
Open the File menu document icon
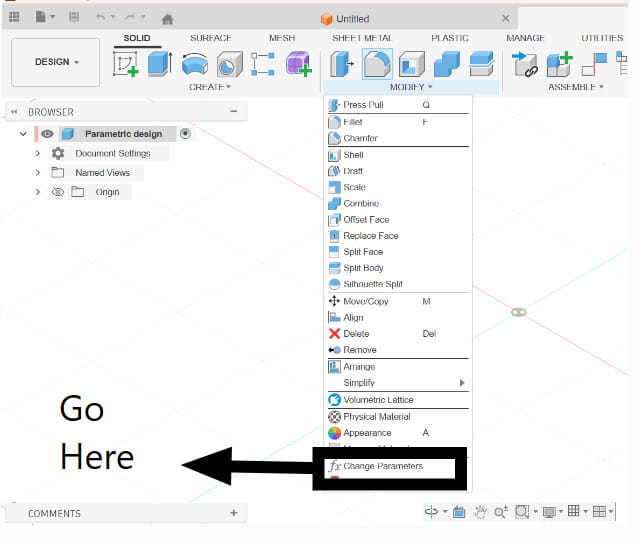(40, 17)
